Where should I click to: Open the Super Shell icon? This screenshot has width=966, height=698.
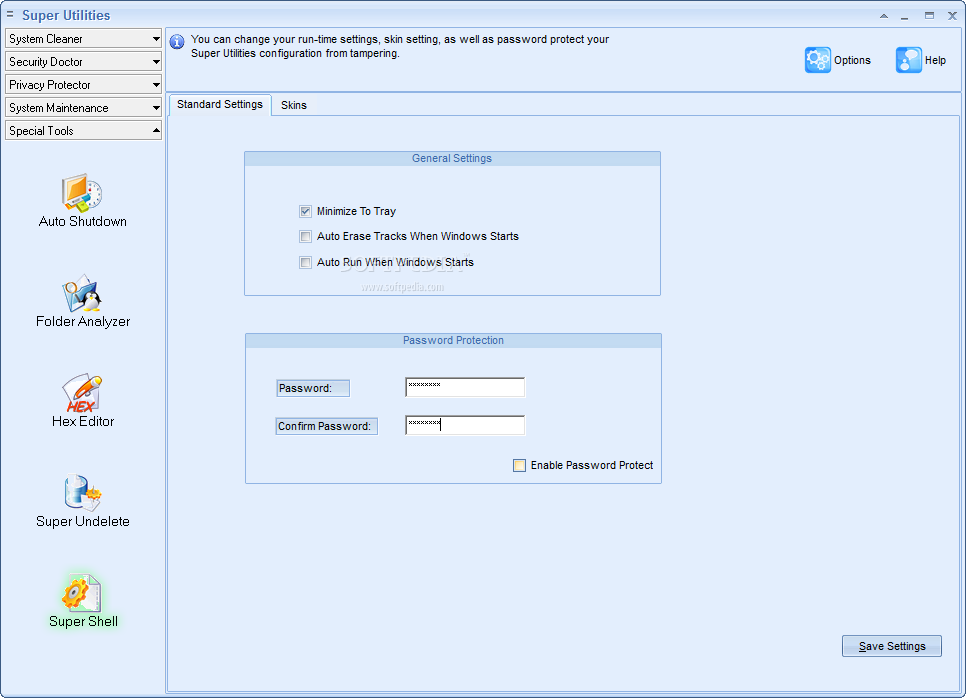[x=81, y=593]
